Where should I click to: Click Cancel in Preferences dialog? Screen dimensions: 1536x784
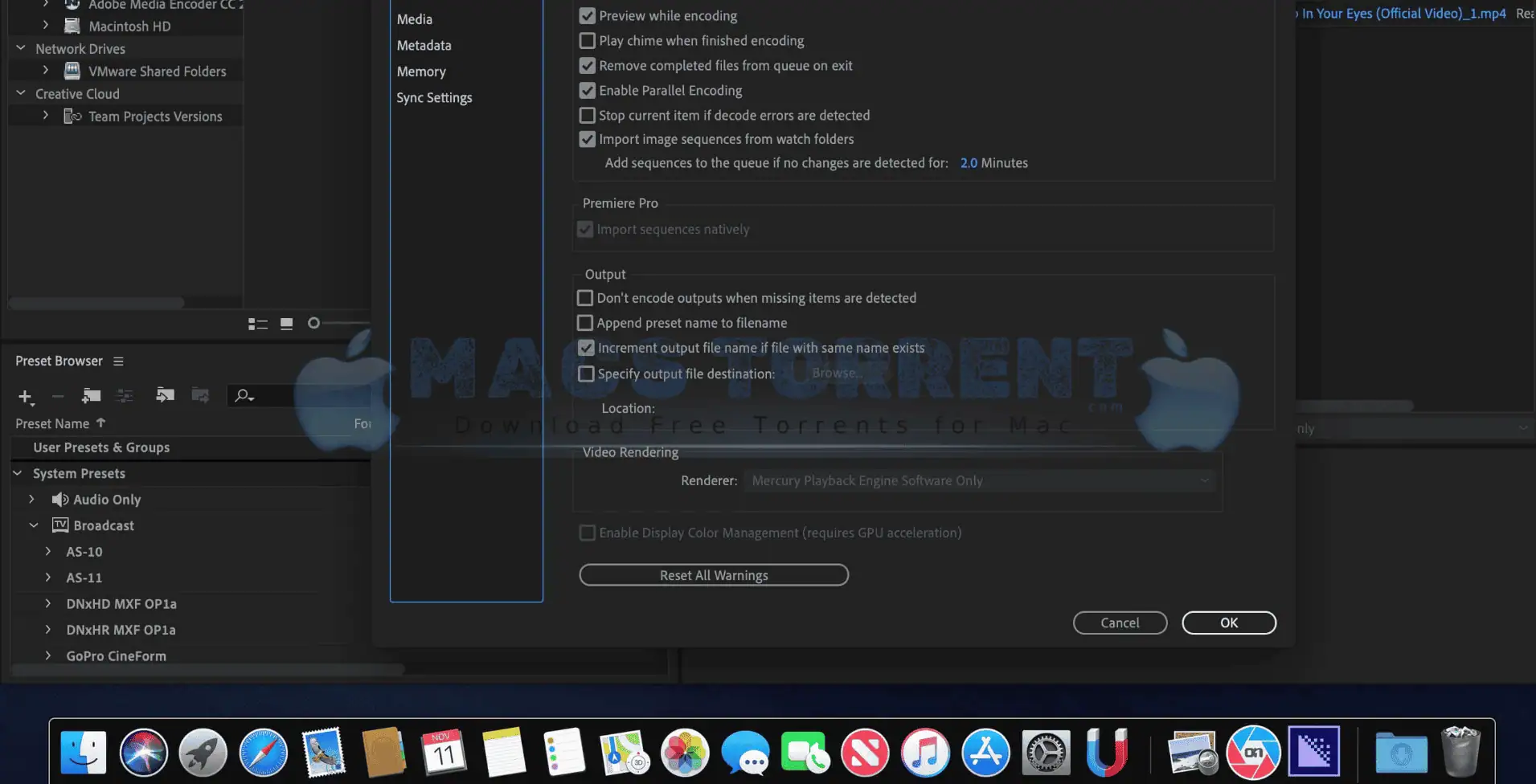[1120, 623]
